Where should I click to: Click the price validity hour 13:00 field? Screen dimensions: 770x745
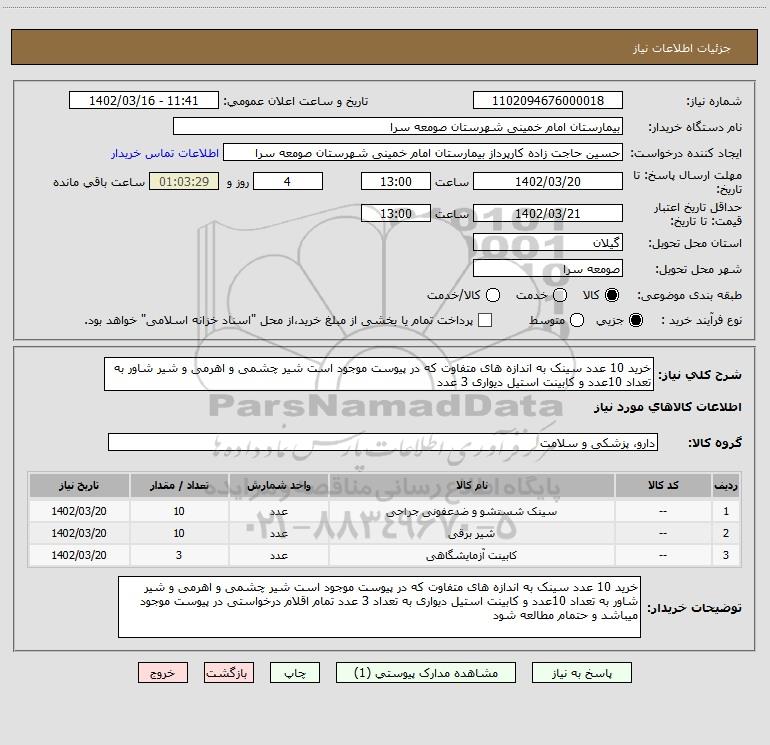click(396, 213)
